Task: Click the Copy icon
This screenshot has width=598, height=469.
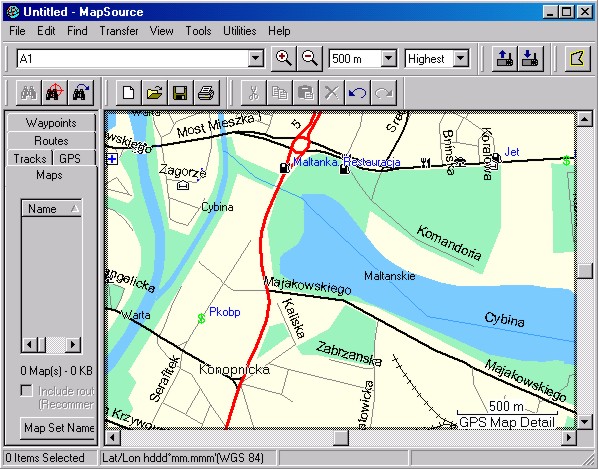Action: point(280,93)
